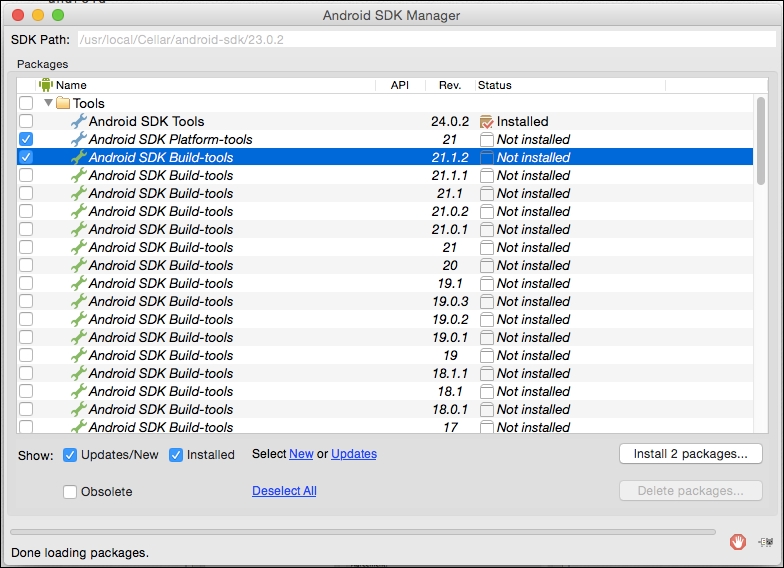Select the Build-tools row with revision 19.0.2

pos(385,320)
